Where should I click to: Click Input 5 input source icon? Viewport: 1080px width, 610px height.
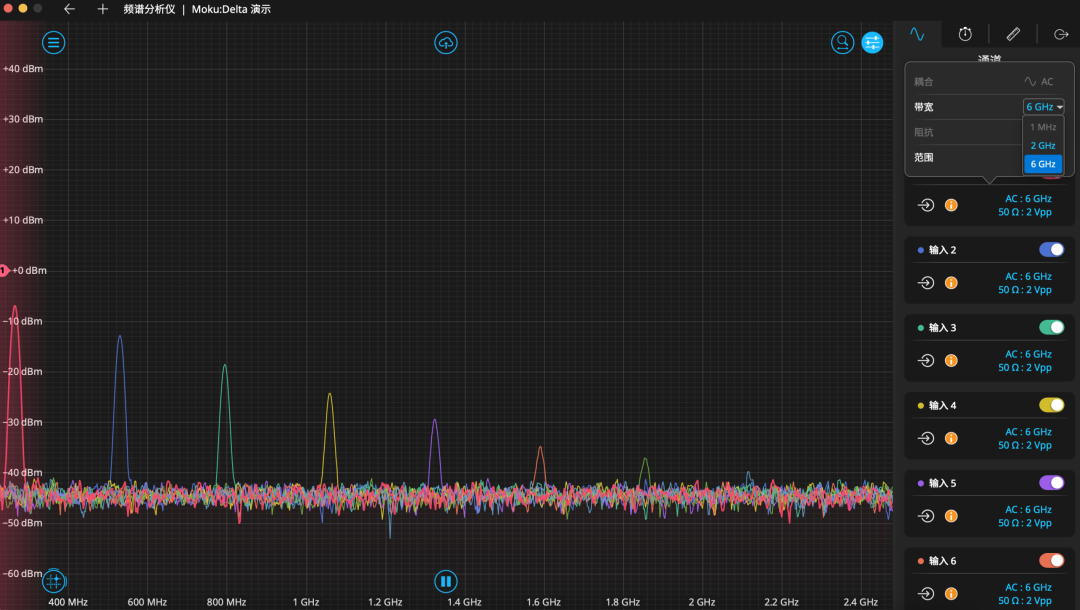[x=926, y=516]
